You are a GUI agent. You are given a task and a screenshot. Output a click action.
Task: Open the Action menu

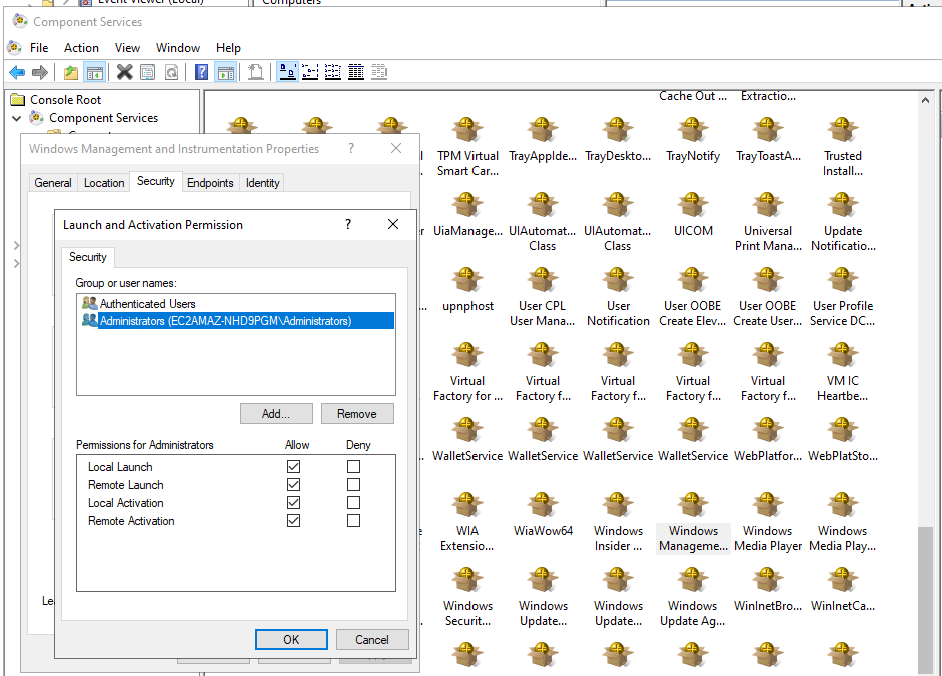pos(81,47)
